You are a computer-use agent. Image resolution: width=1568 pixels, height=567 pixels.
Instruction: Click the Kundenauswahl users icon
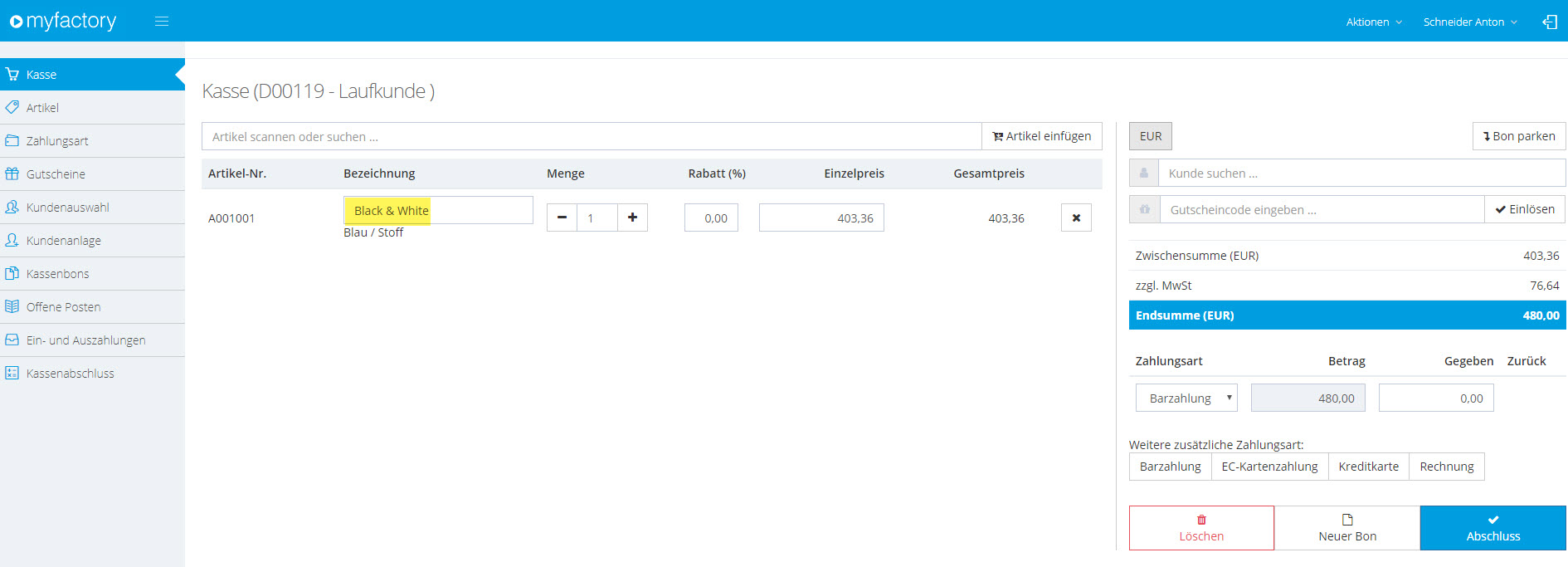12,207
